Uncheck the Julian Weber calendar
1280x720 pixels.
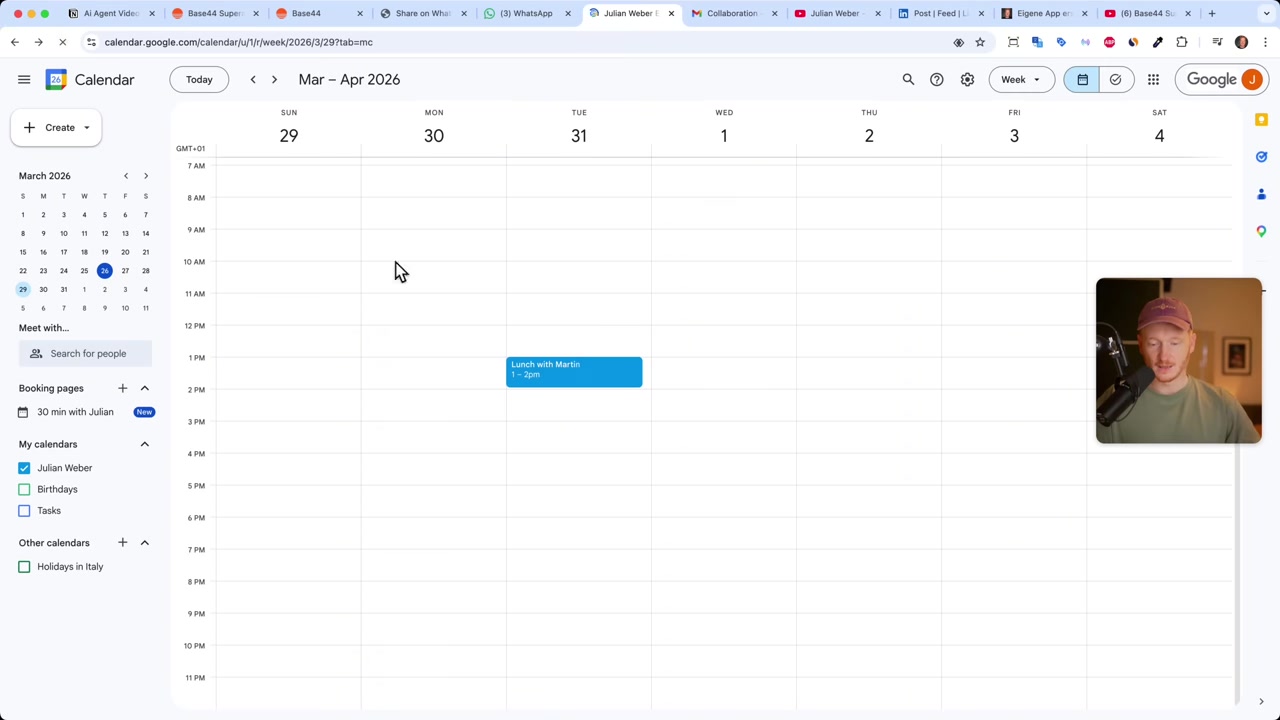pyautogui.click(x=24, y=468)
